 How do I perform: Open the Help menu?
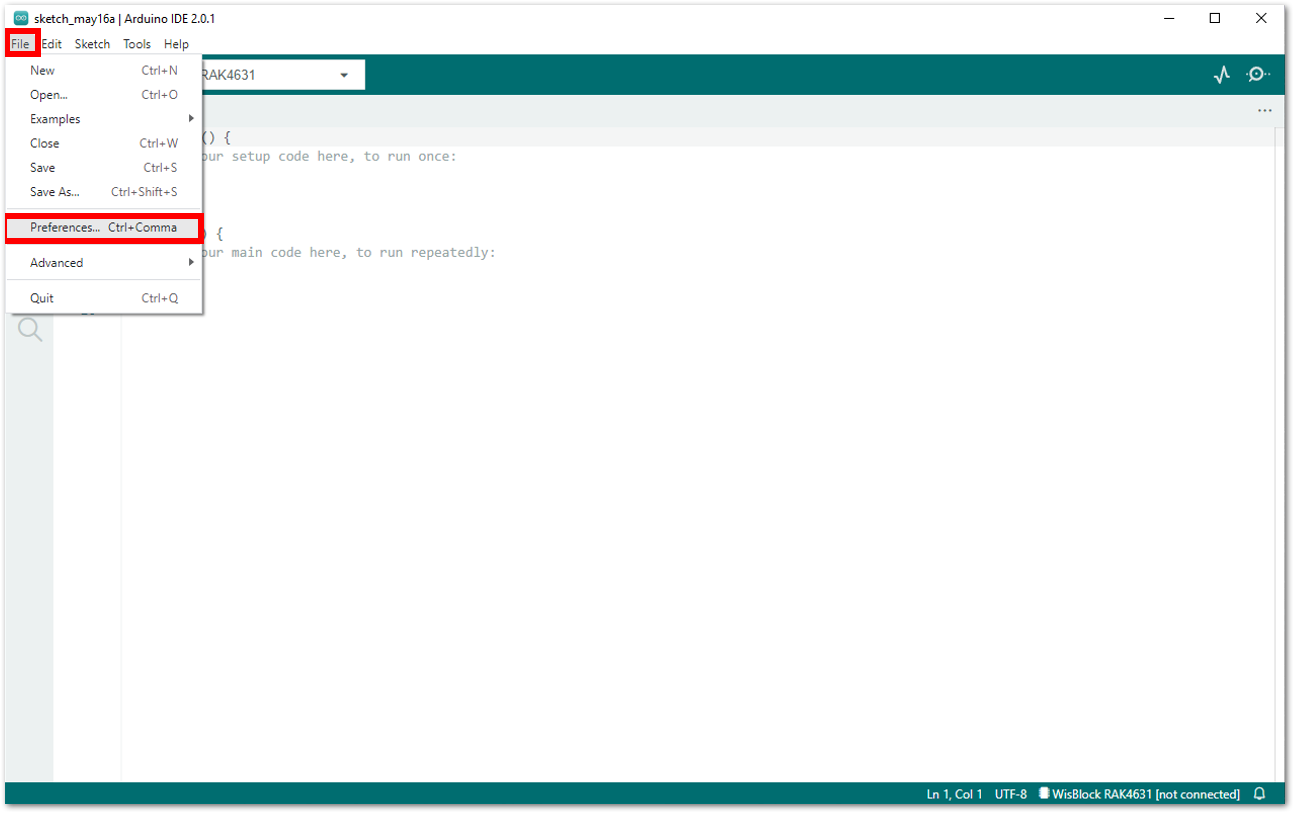[176, 44]
